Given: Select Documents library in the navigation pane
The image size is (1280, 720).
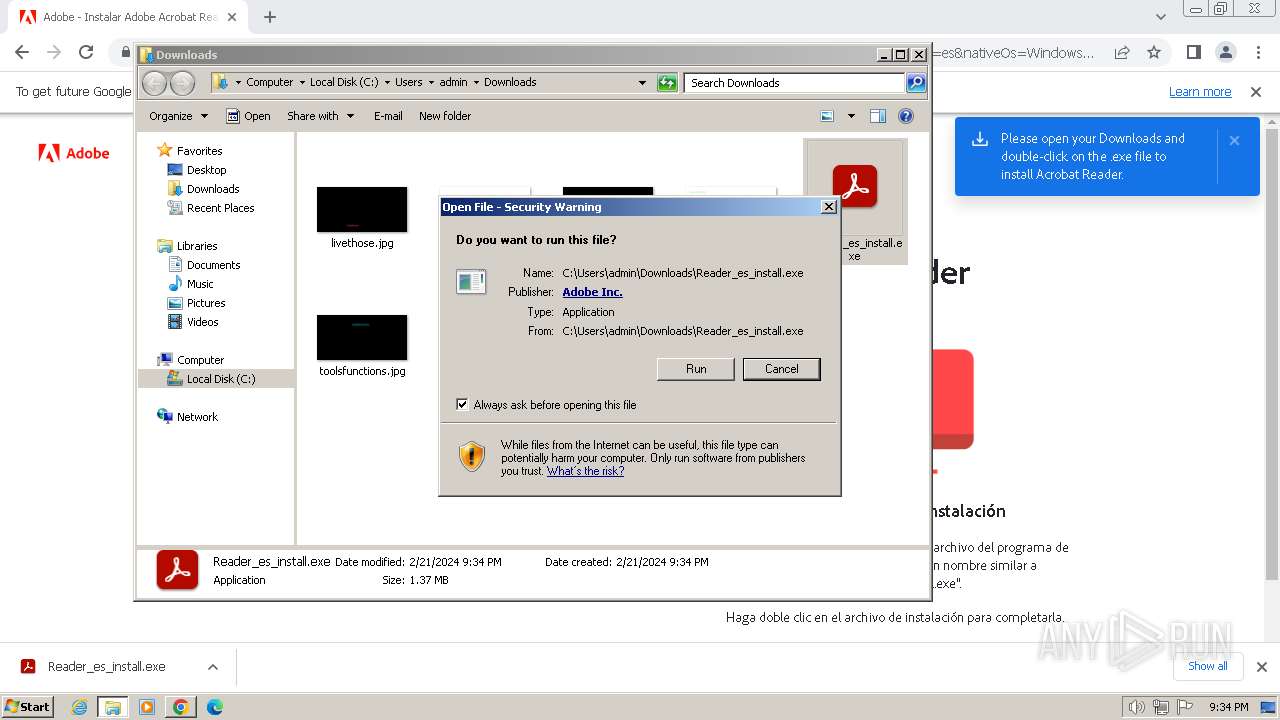Looking at the screenshot, I should (x=204, y=265).
